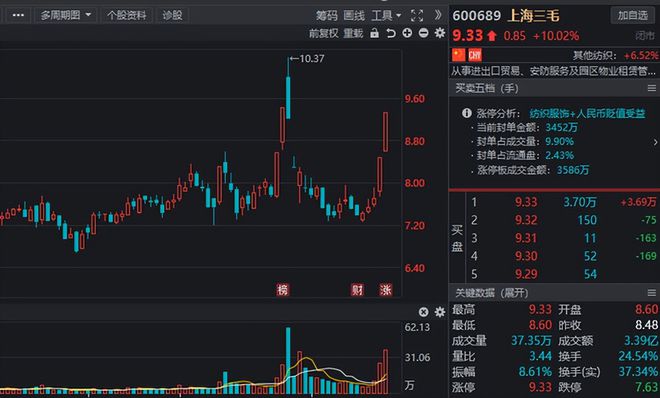
Task: Click the 涨 marker on the chart
Action: (386, 289)
